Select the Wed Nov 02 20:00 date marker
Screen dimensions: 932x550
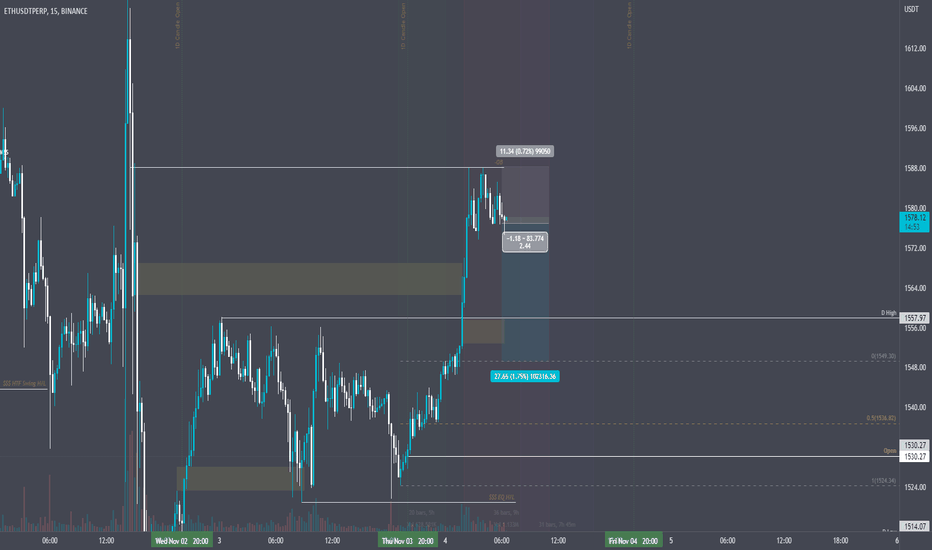point(182,540)
